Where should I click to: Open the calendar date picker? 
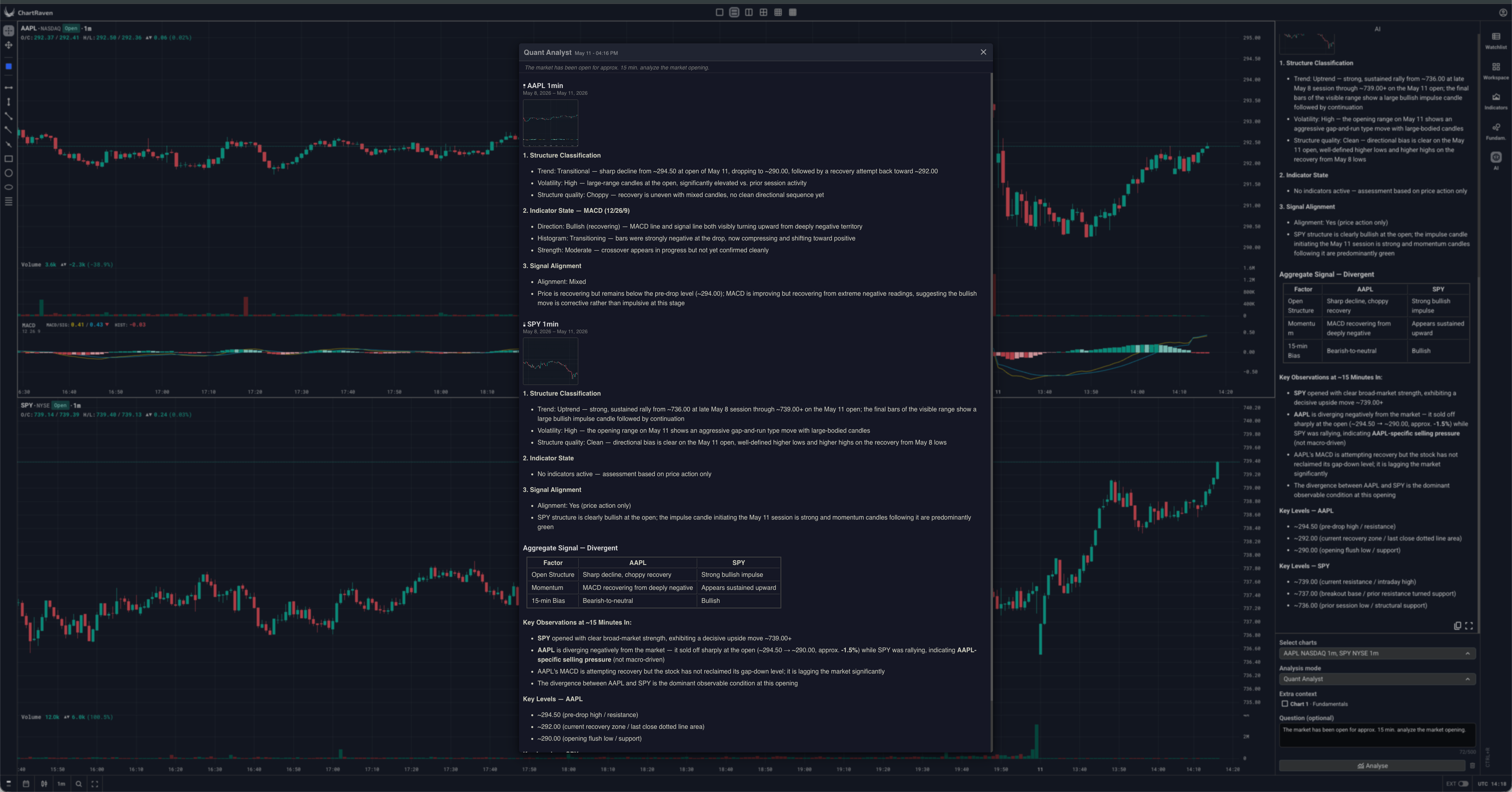[26, 784]
